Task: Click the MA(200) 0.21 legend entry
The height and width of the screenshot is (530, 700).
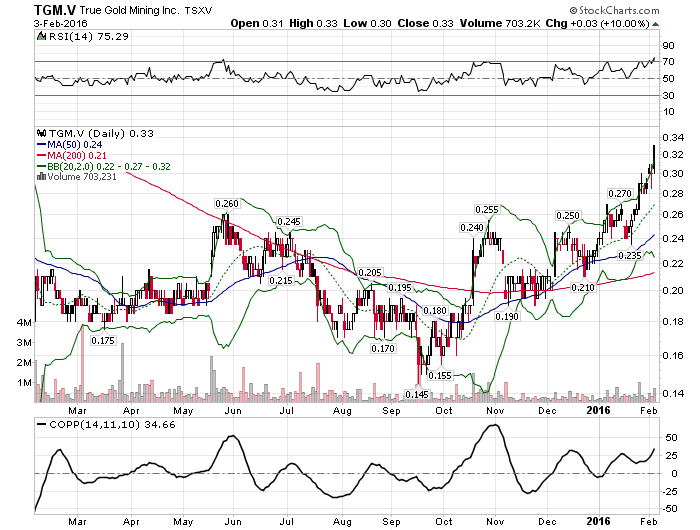Action: pos(72,155)
